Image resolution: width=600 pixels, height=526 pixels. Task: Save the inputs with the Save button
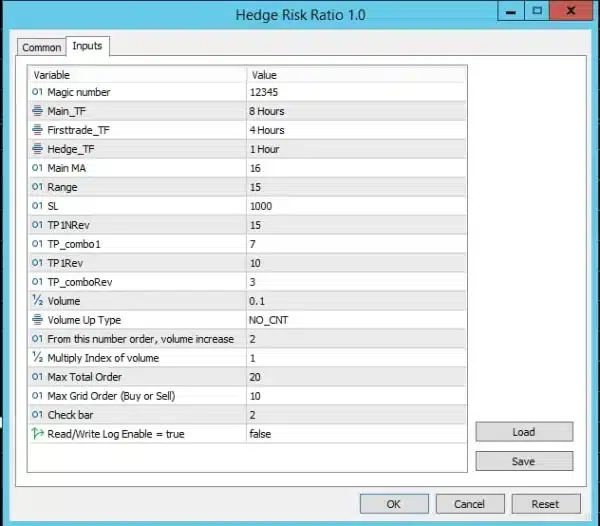[524, 461]
